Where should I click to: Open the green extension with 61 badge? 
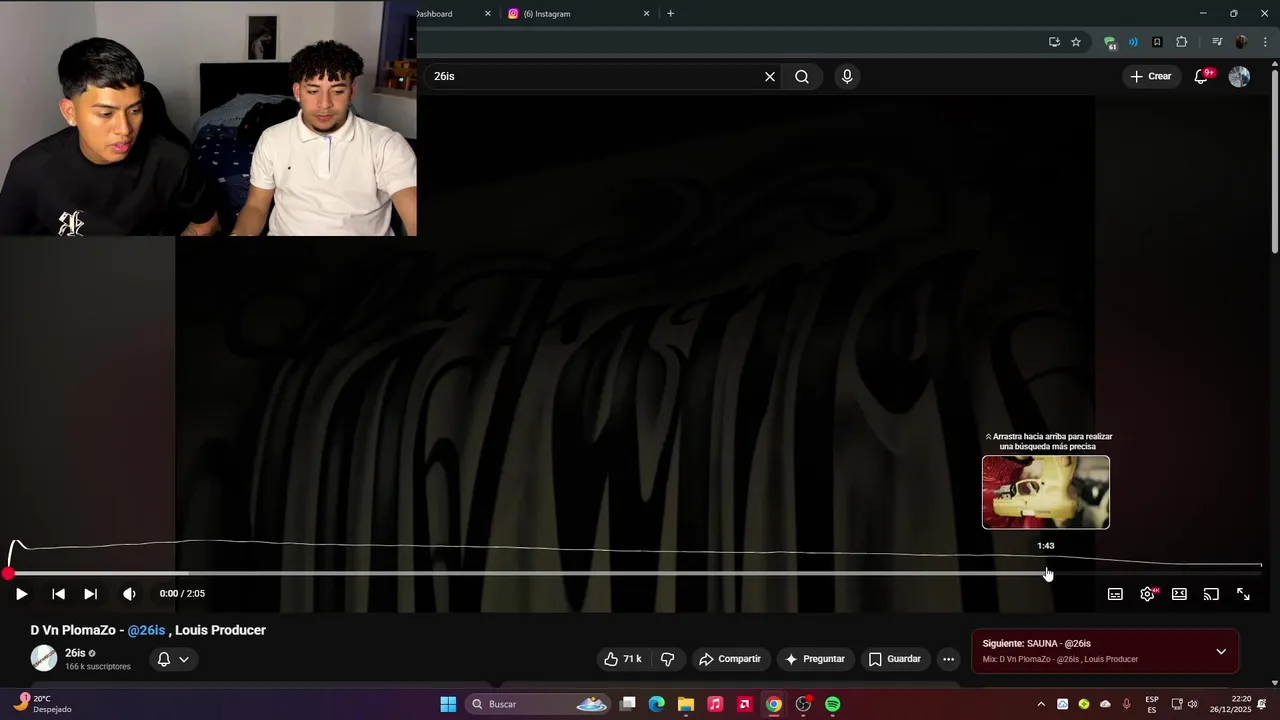1110,42
